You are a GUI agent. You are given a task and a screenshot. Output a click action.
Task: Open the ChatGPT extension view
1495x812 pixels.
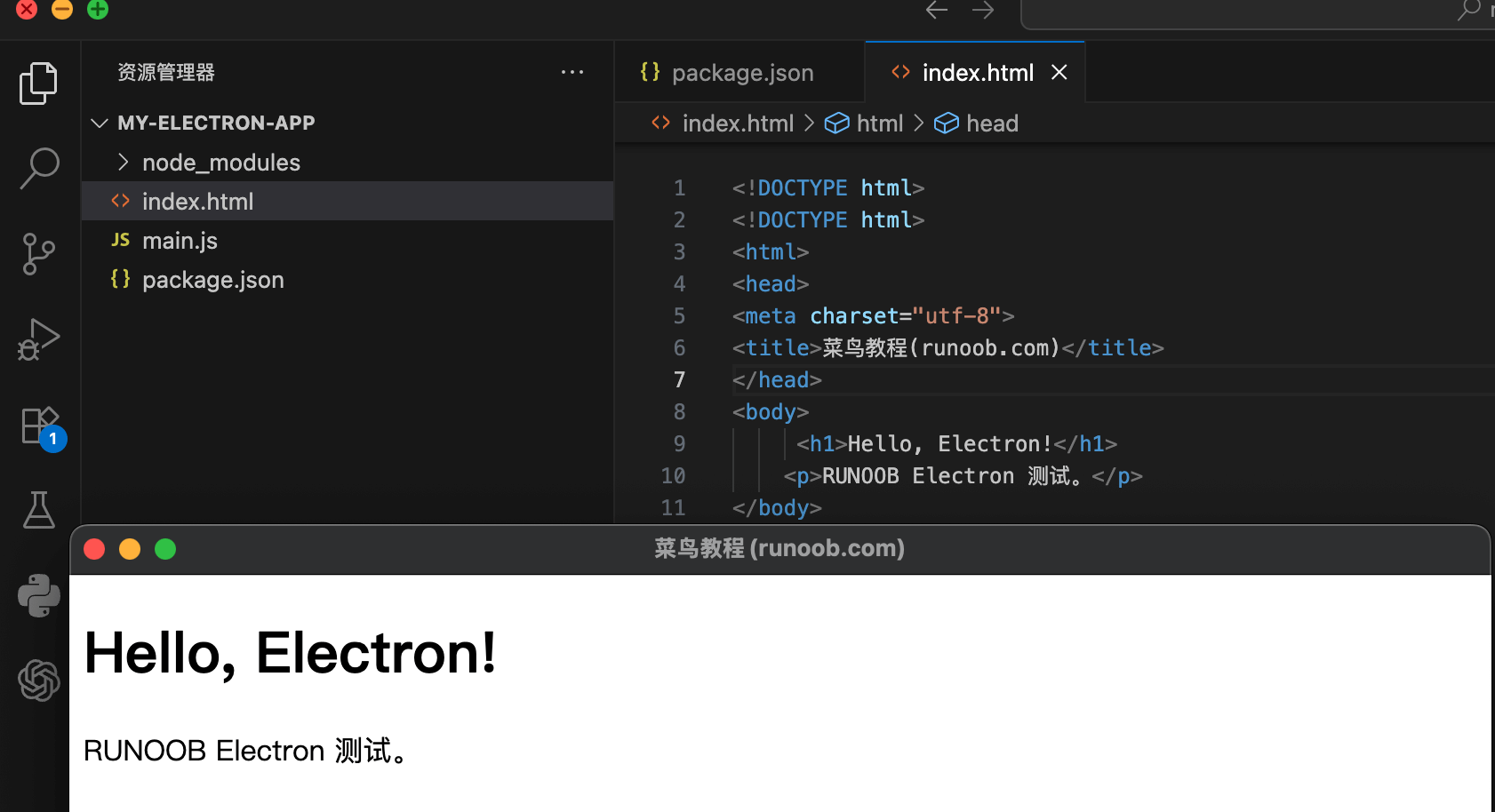(38, 681)
